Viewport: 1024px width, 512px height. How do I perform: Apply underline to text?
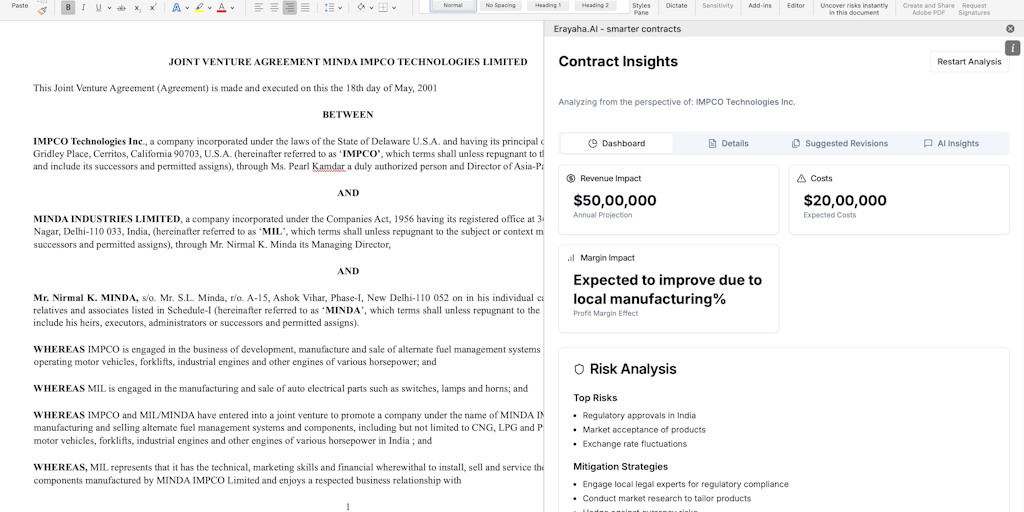99,8
